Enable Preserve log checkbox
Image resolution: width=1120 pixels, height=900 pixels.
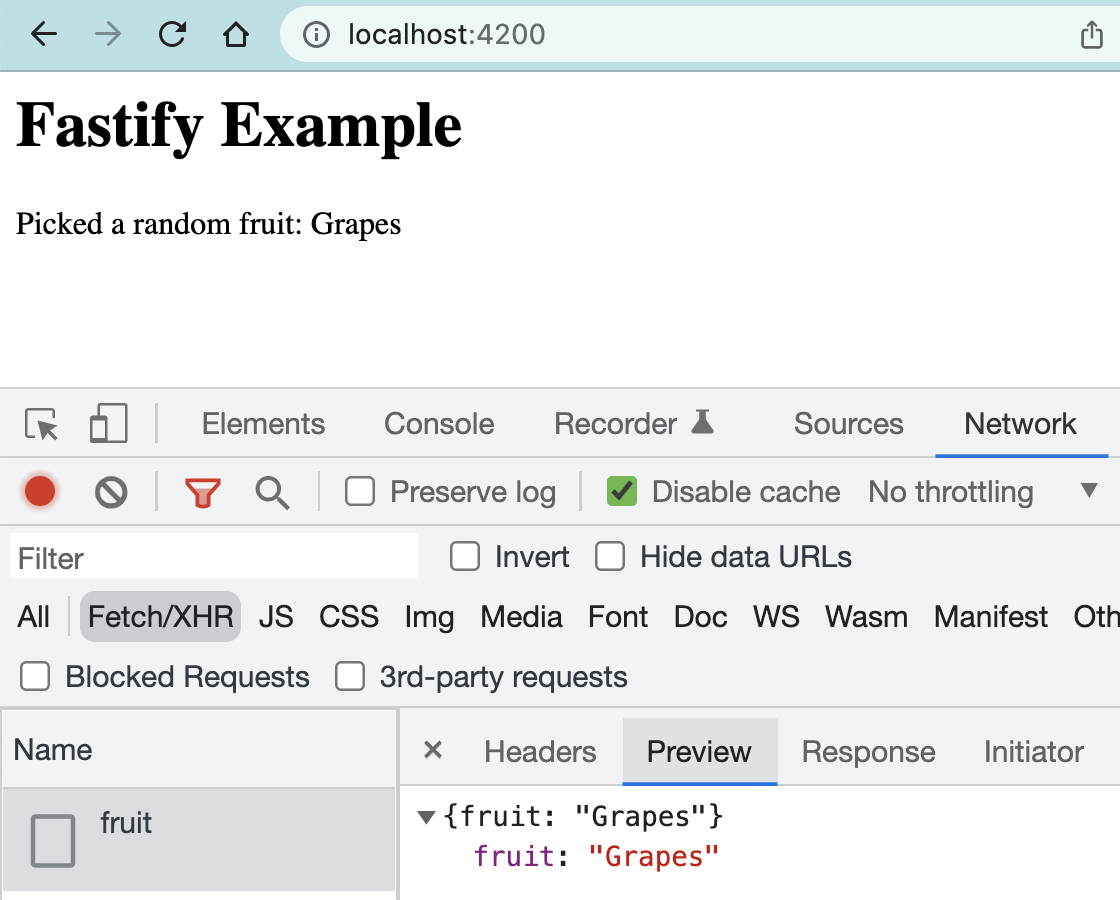click(359, 491)
